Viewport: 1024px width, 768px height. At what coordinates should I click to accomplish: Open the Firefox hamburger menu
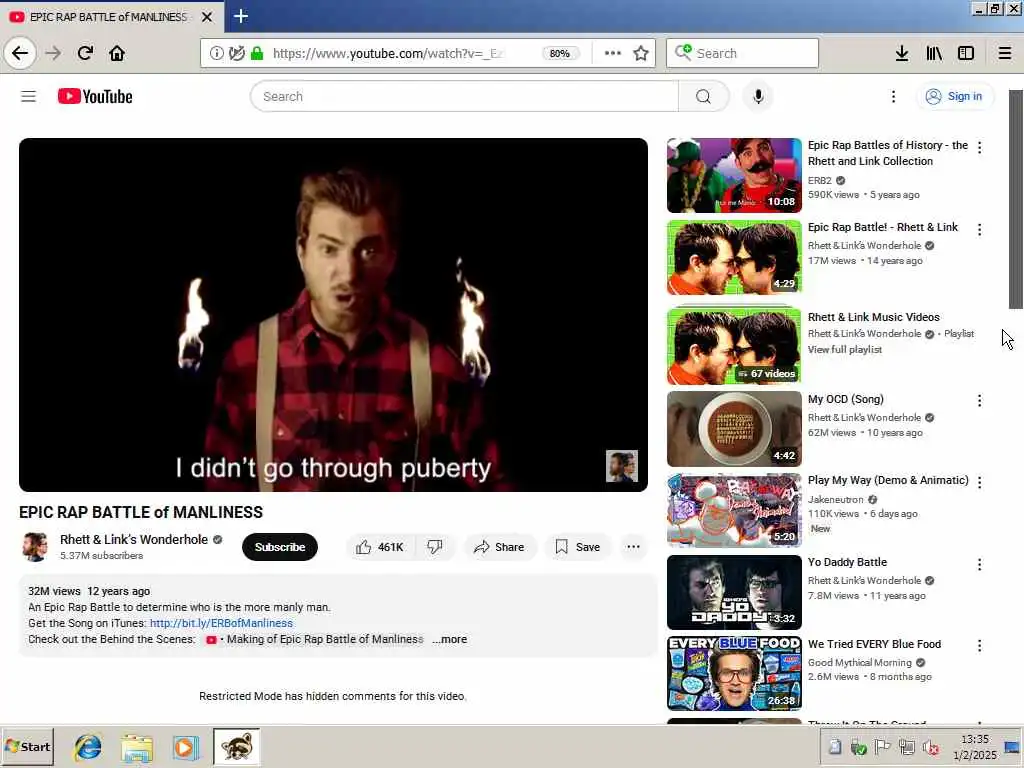tap(1005, 53)
